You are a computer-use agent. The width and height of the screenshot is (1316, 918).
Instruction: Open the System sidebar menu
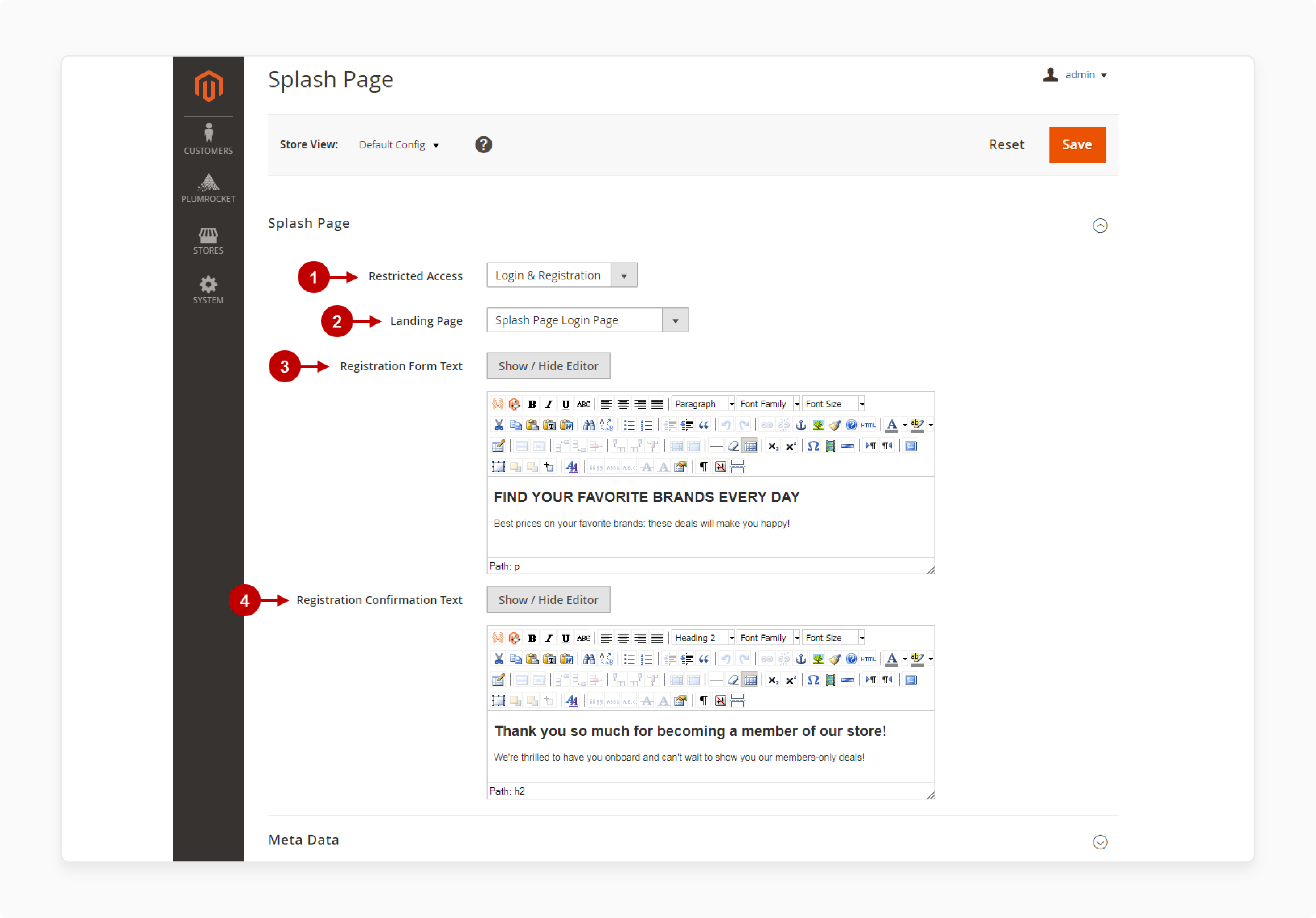(x=208, y=289)
